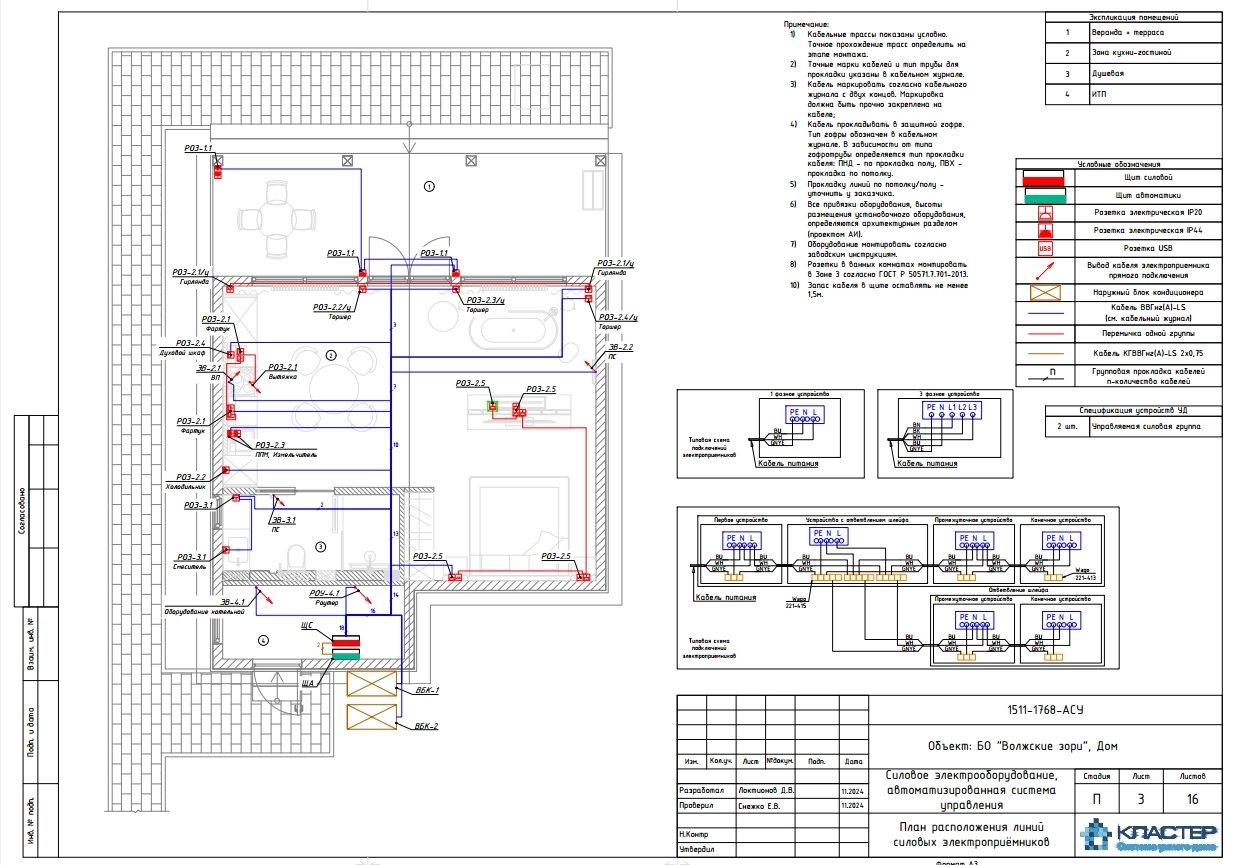Click drawing number 1511-1768-АСУ in title block

(1045, 710)
